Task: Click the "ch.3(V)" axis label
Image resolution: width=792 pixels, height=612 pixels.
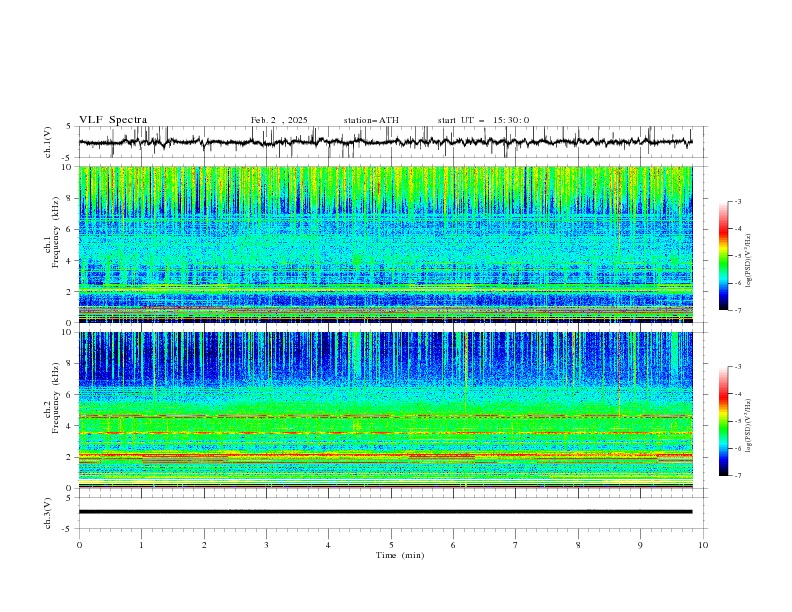Action: pyautogui.click(x=48, y=513)
